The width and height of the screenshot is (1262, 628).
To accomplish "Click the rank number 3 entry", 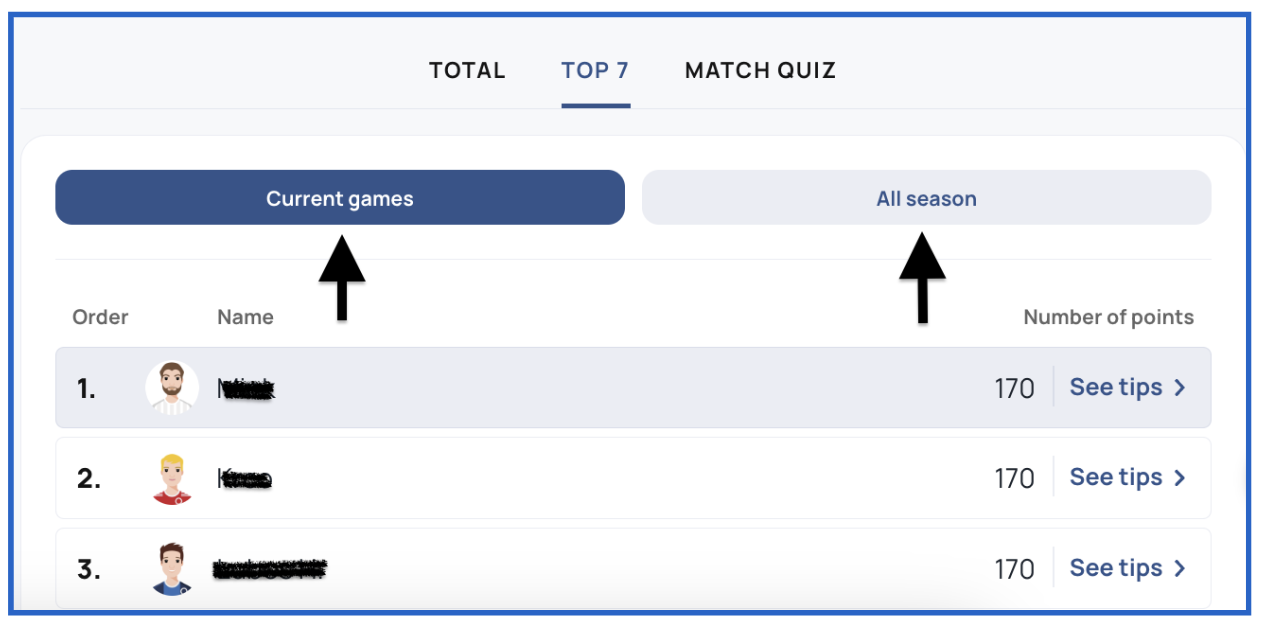I will [88, 569].
